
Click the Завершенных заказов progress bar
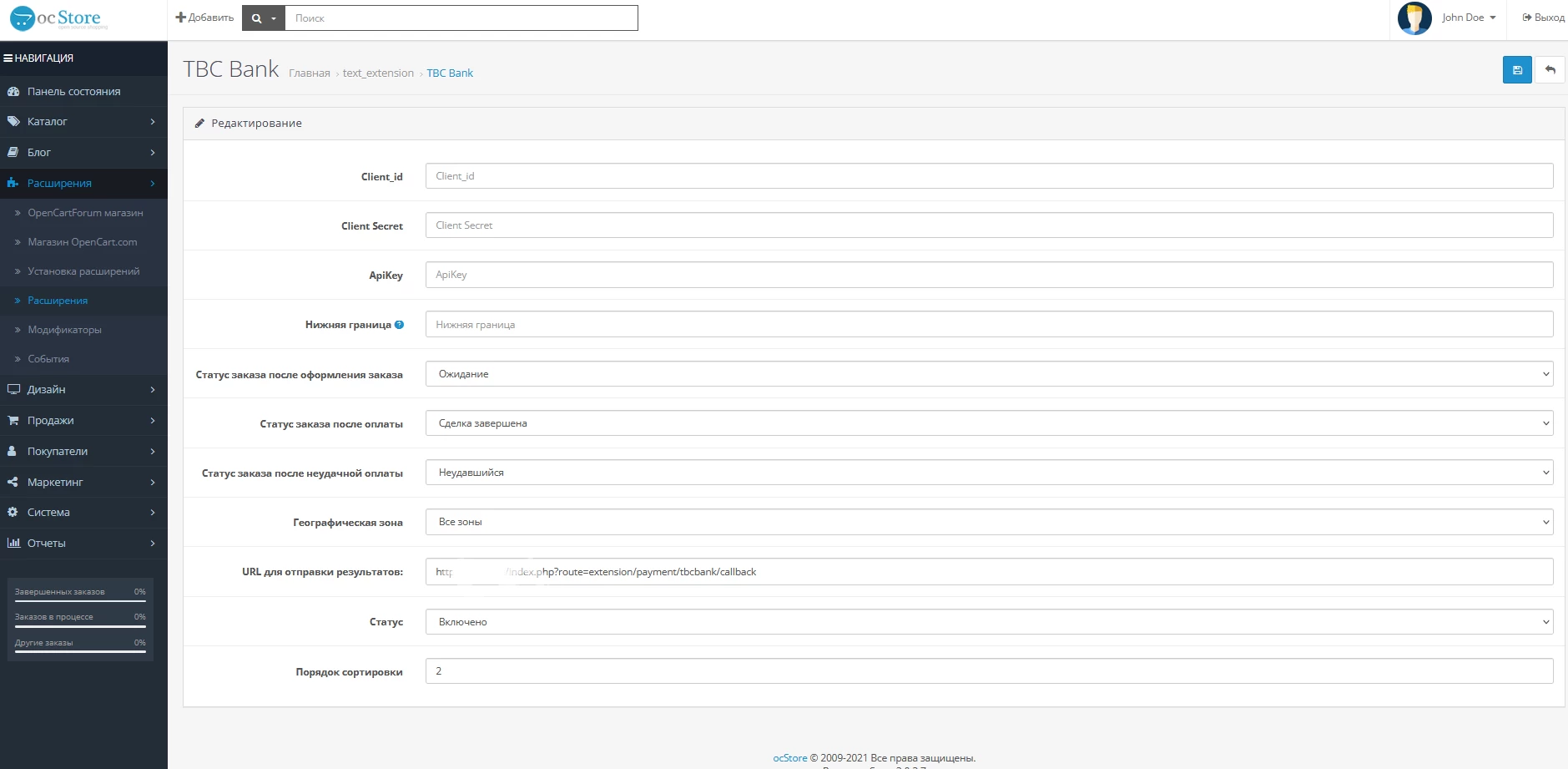tap(80, 601)
